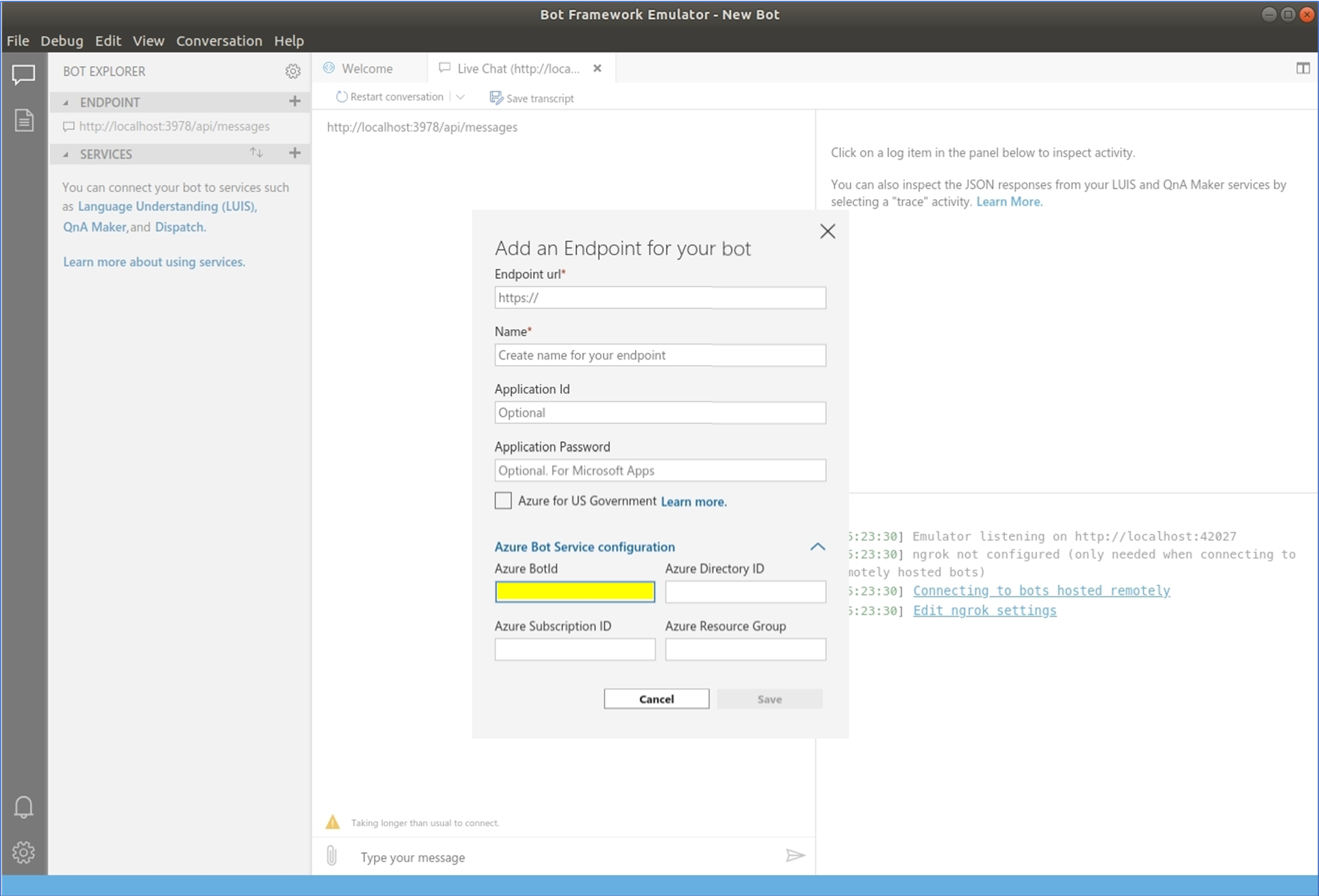The height and width of the screenshot is (896, 1319).
Task: Click the Cancel button
Action: pos(656,699)
